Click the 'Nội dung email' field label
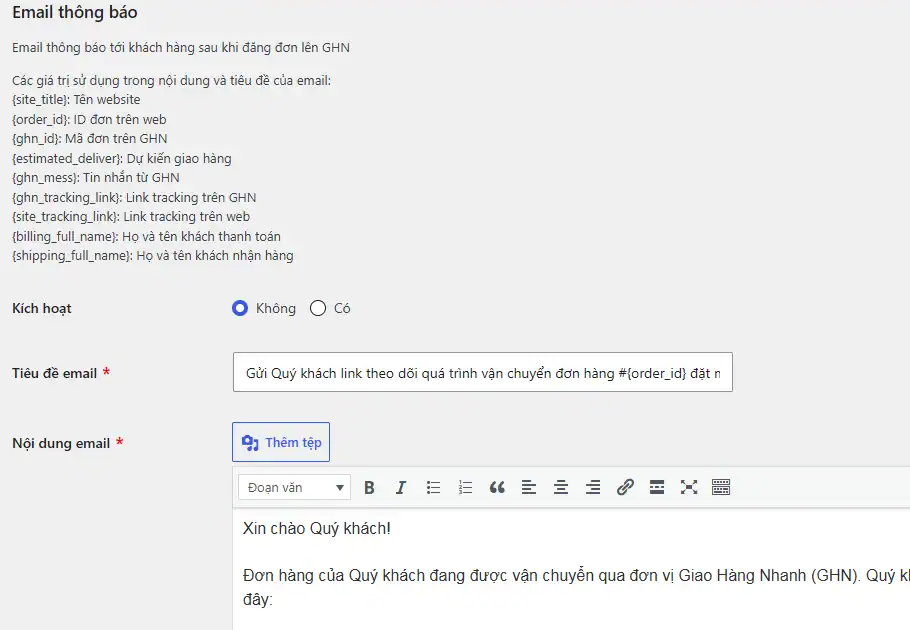910x630 pixels. [x=61, y=443]
